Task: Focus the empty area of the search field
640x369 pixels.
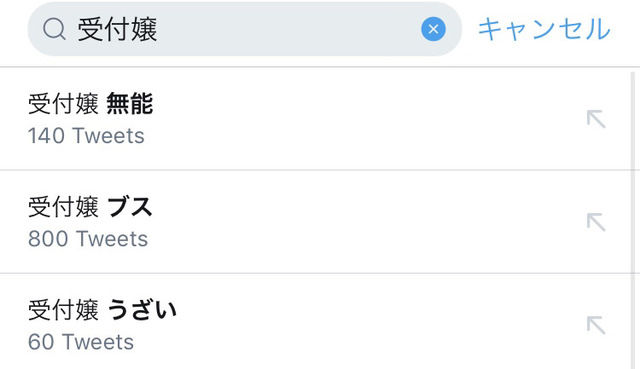Action: click(286, 29)
